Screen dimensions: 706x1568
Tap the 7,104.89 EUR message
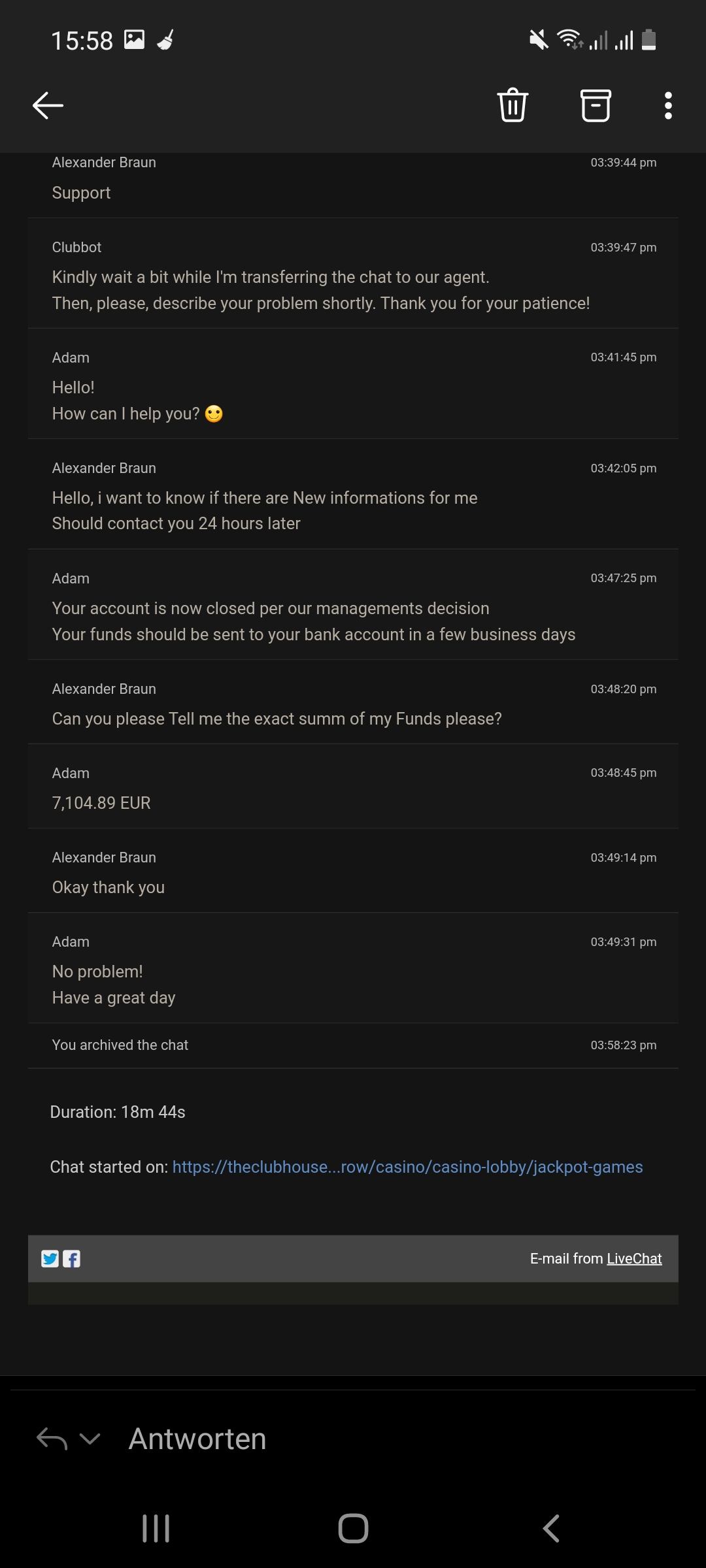[101, 803]
